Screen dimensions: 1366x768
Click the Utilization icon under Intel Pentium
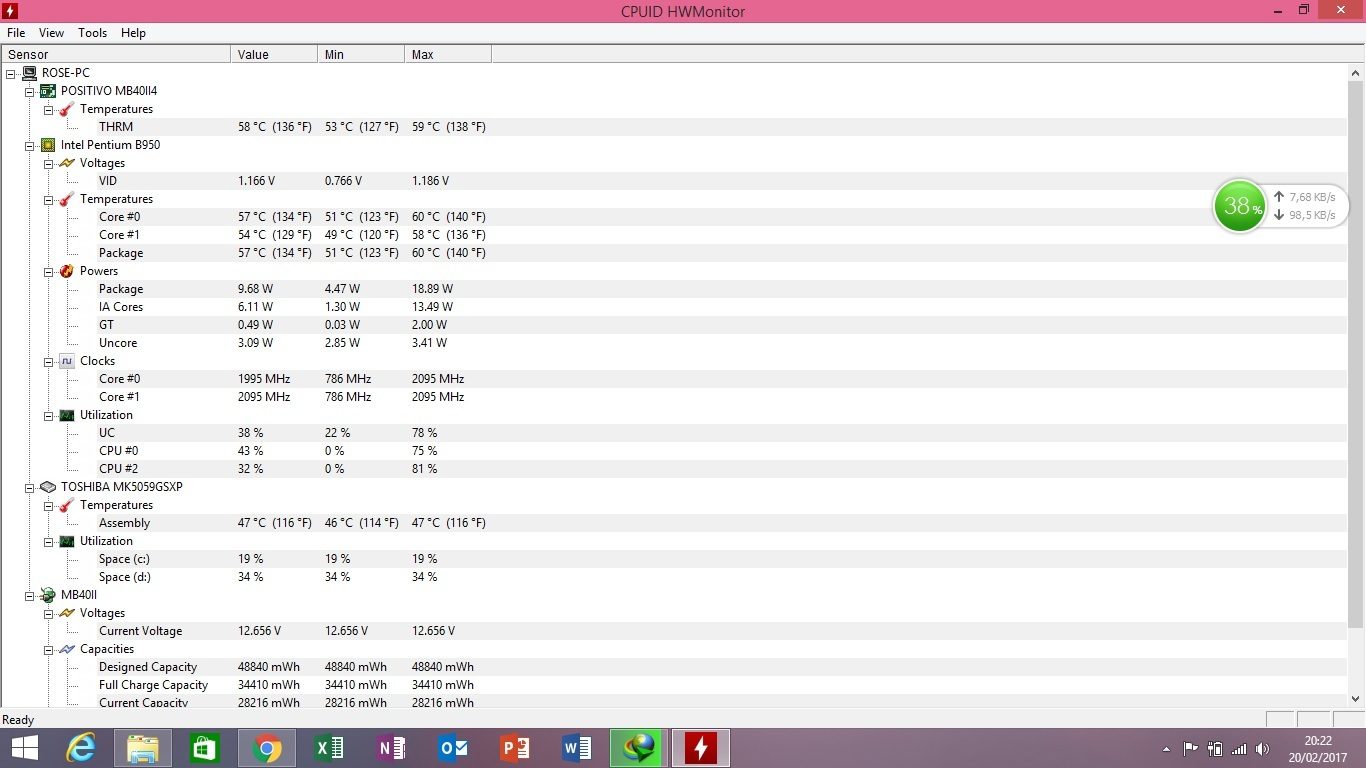pos(66,415)
